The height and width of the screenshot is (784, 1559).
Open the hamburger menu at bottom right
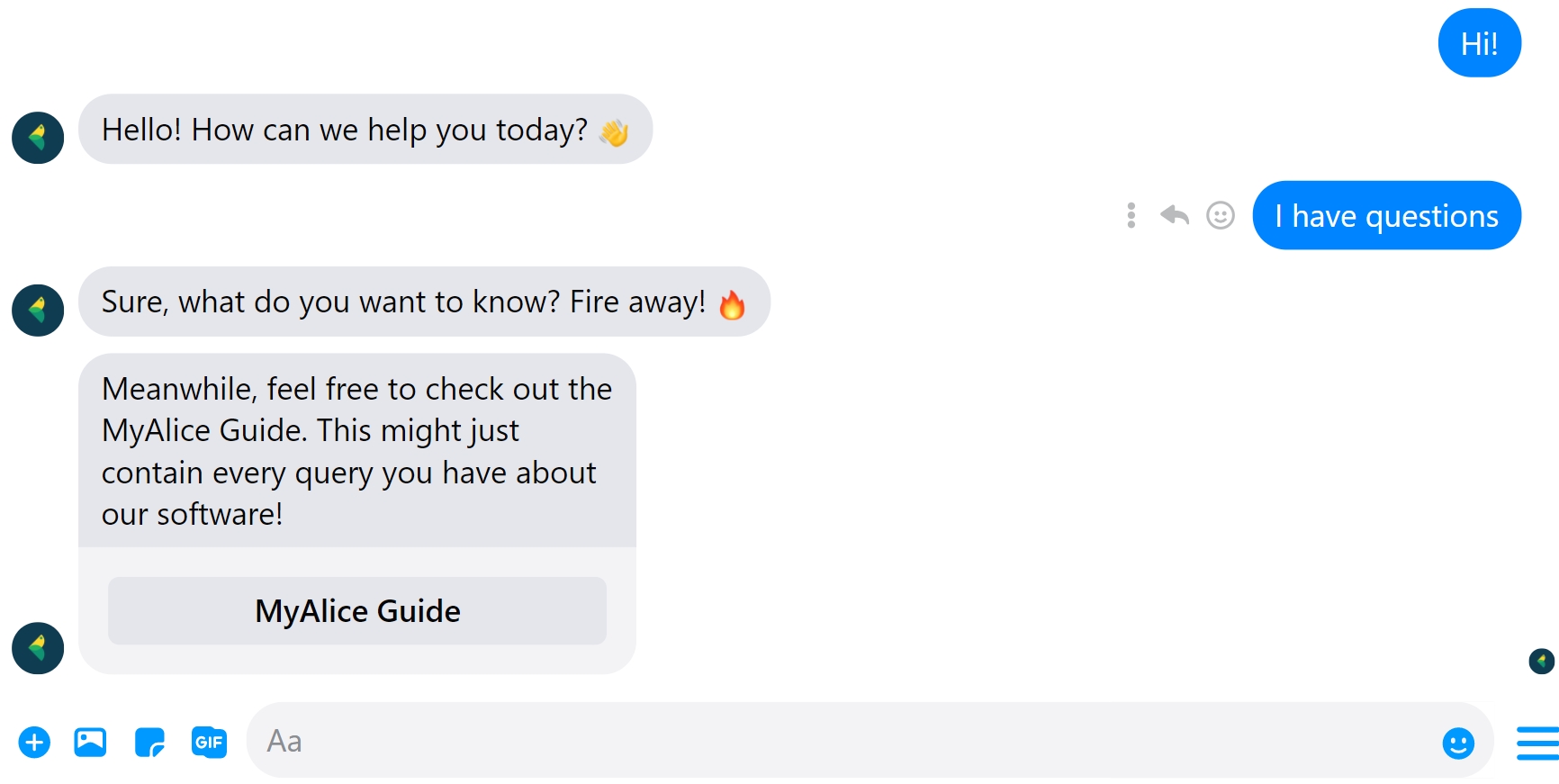pyautogui.click(x=1537, y=743)
